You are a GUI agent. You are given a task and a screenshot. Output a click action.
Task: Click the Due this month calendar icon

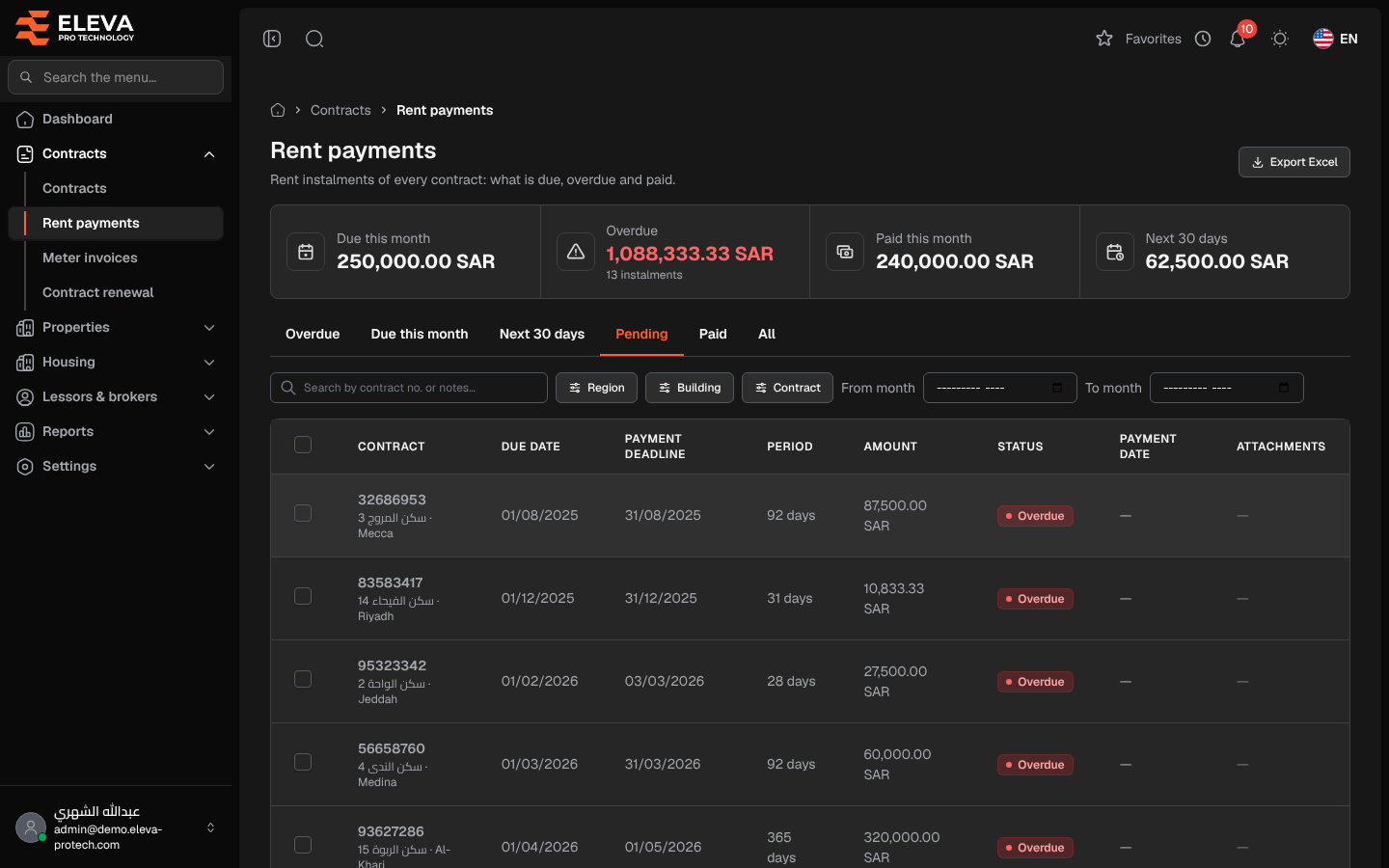pos(306,252)
